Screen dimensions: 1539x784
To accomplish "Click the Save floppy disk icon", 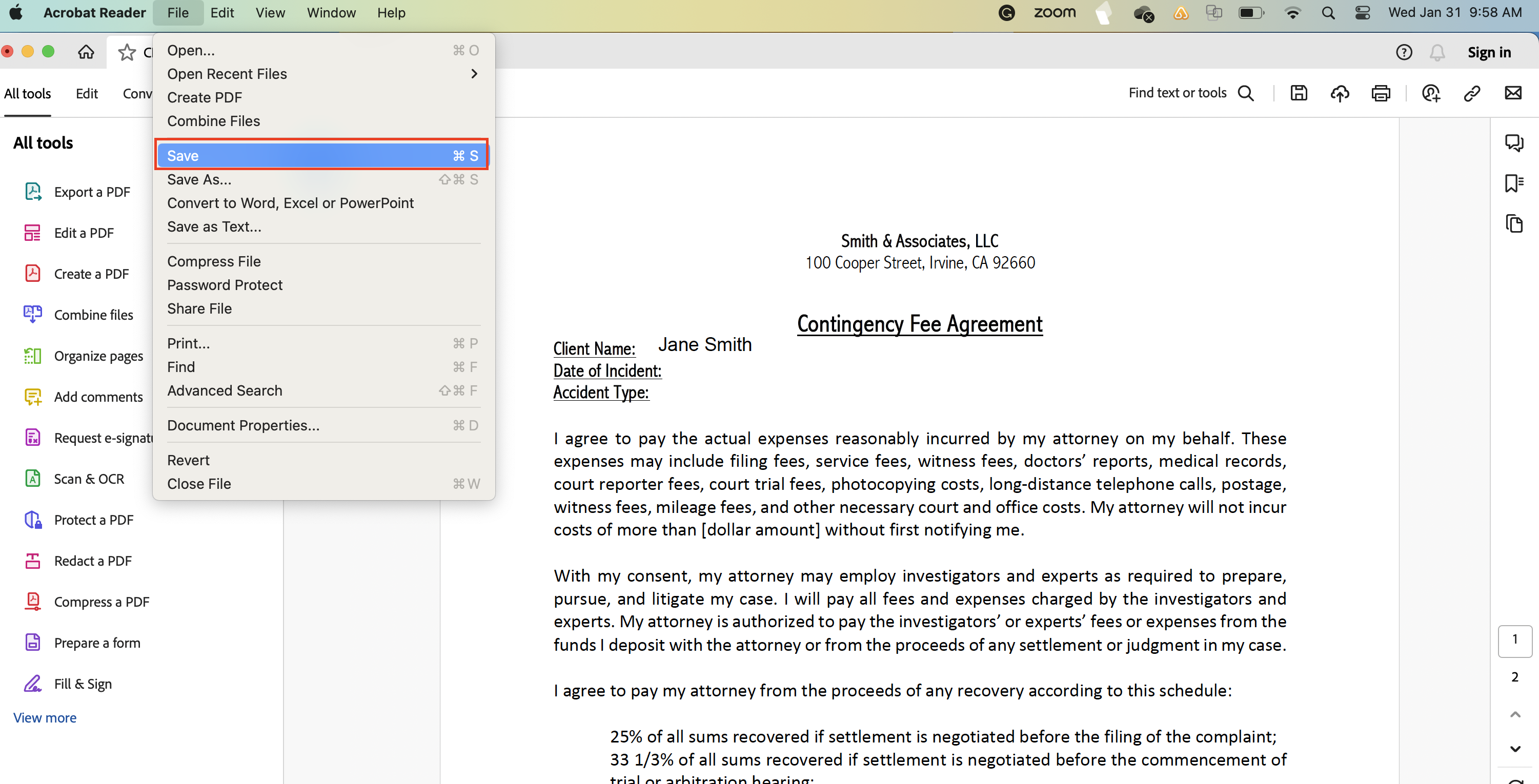I will coord(1299,93).
